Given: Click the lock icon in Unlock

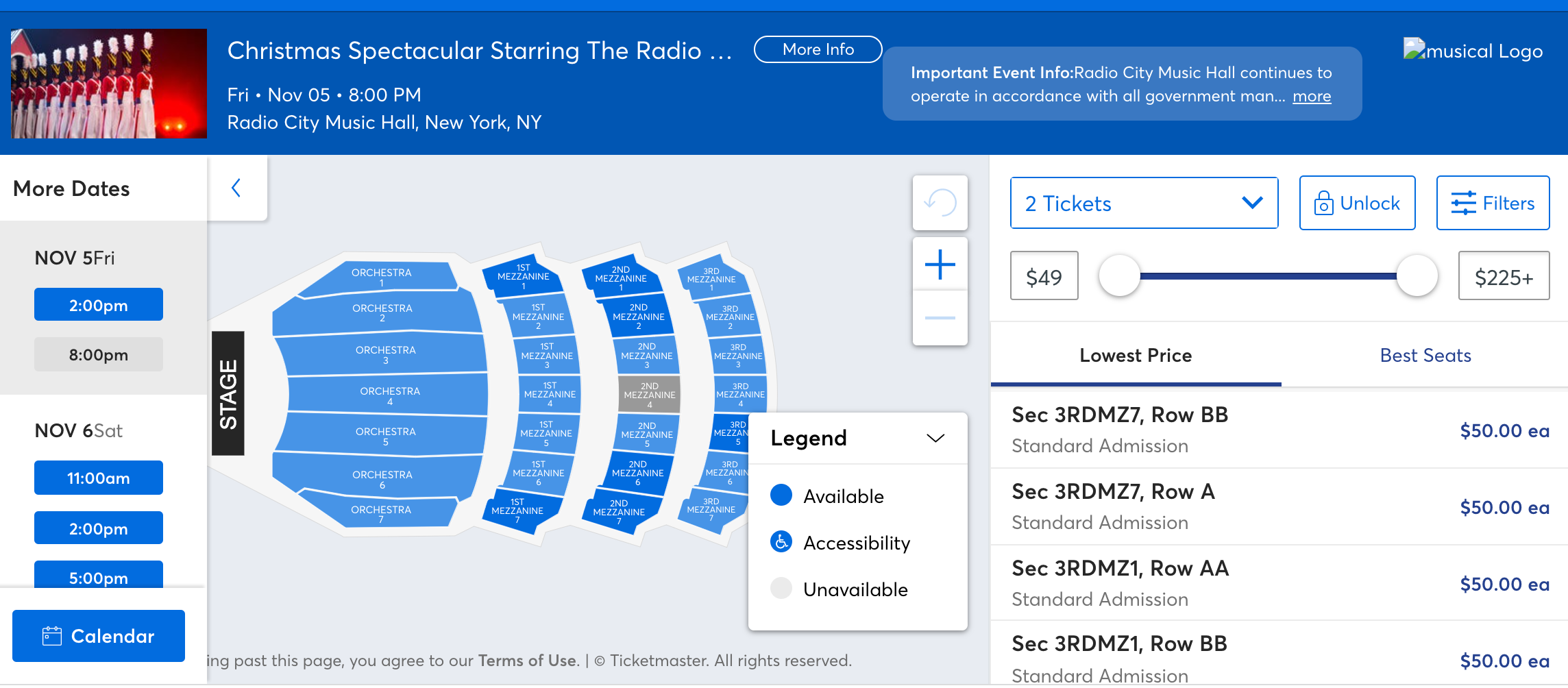Looking at the screenshot, I should pos(1323,204).
